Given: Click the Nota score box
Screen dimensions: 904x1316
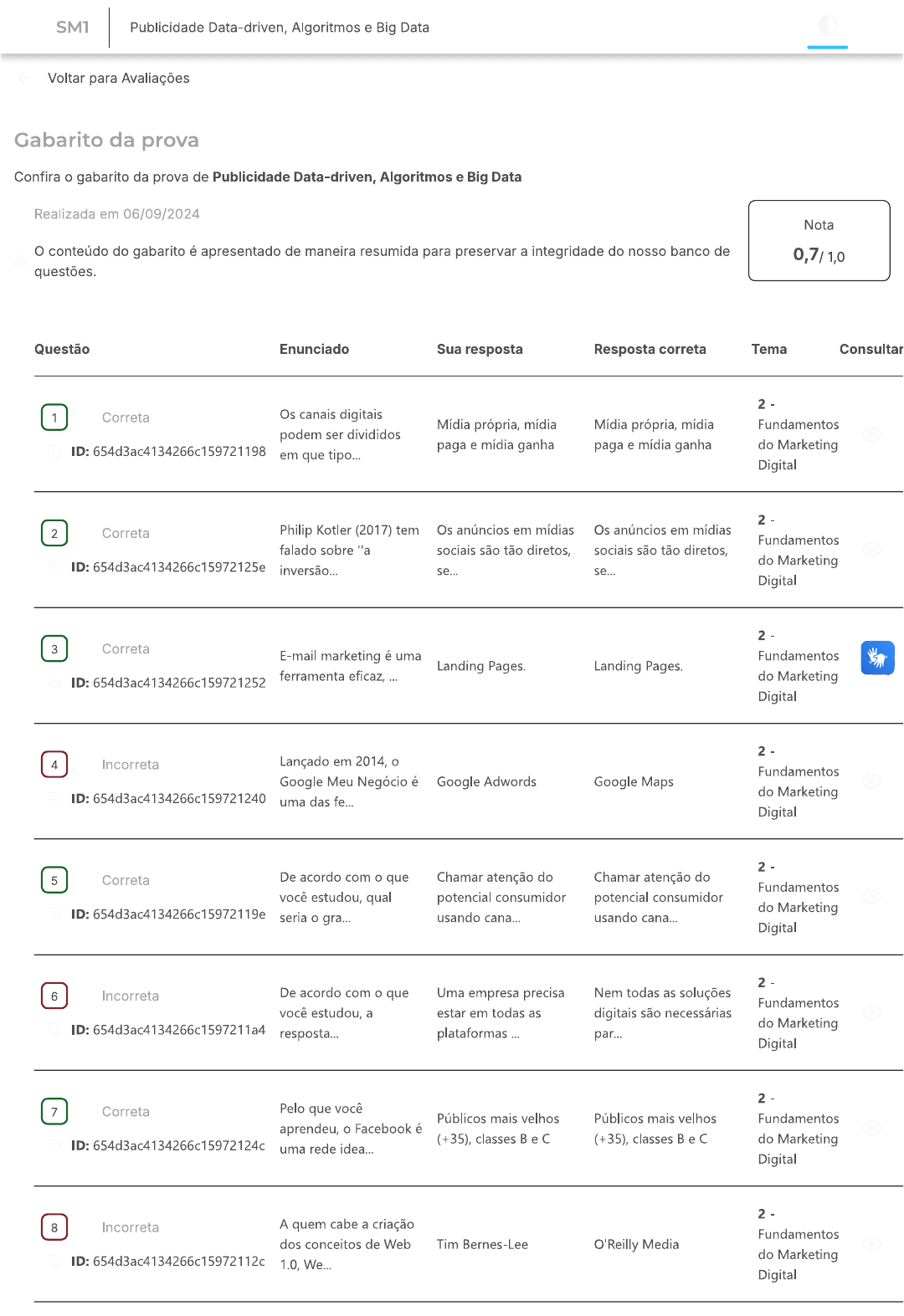Looking at the screenshot, I should point(819,240).
